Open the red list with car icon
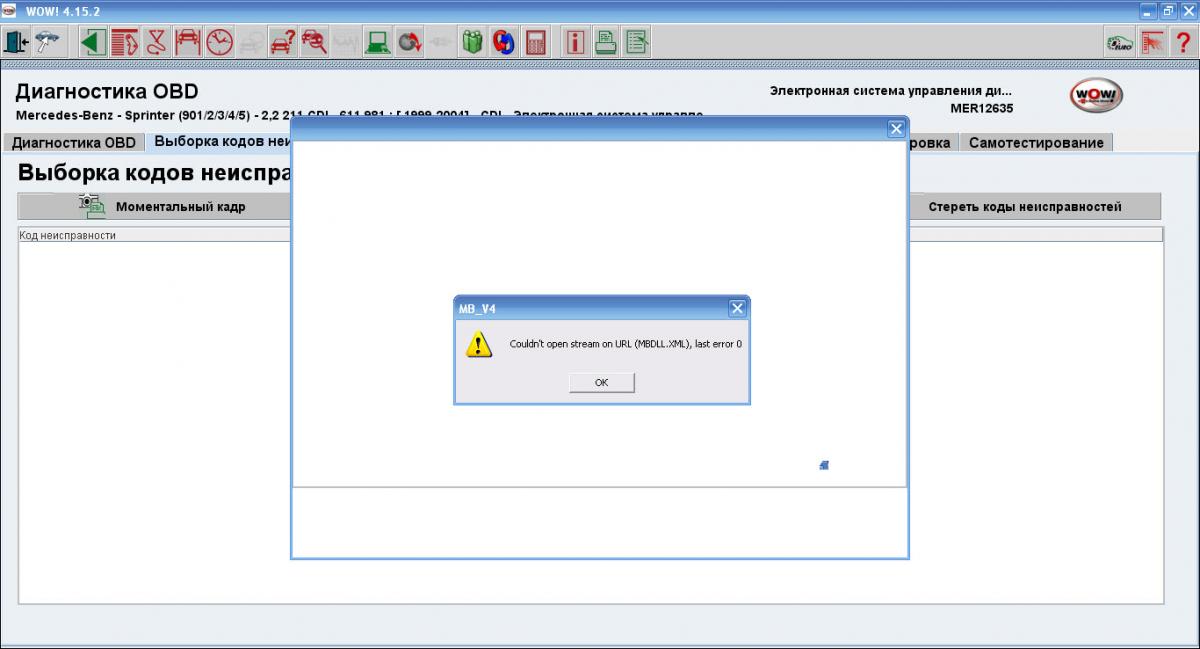The height and width of the screenshot is (649, 1200). 124,42
